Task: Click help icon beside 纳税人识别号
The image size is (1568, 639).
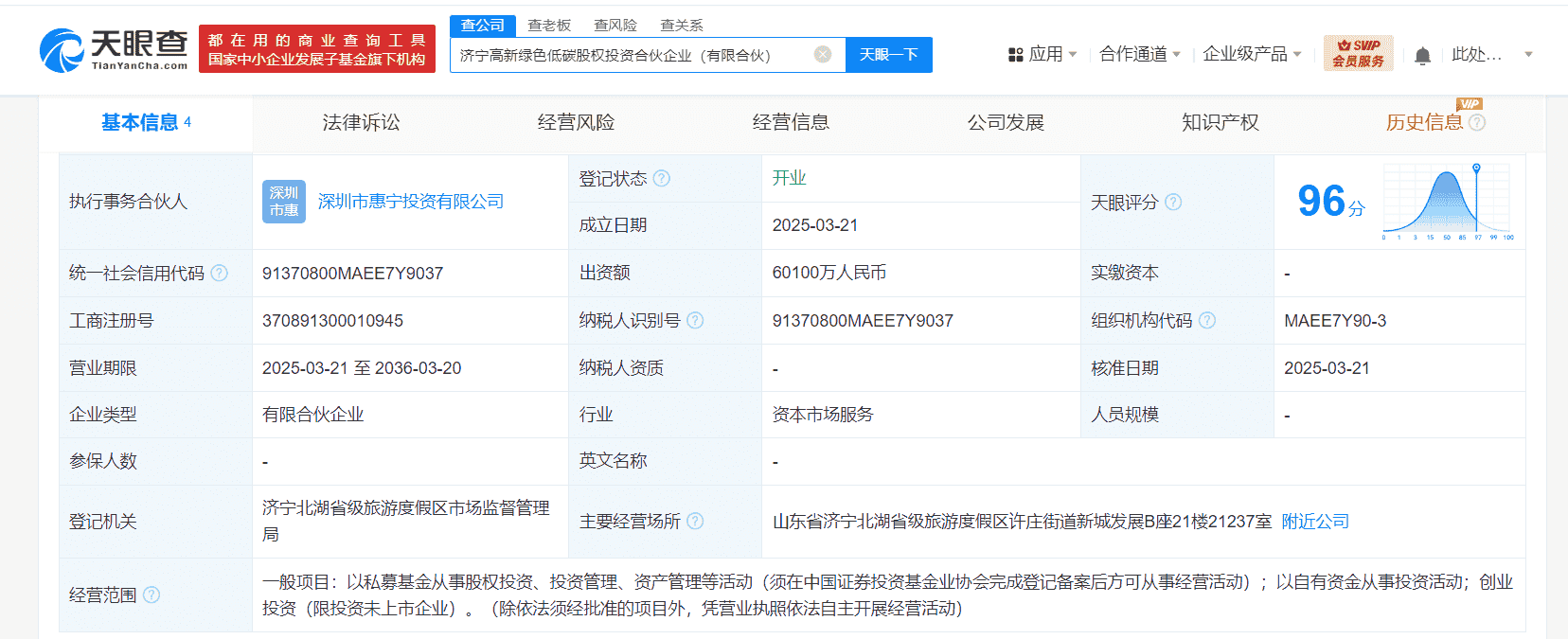Action: coord(695,320)
